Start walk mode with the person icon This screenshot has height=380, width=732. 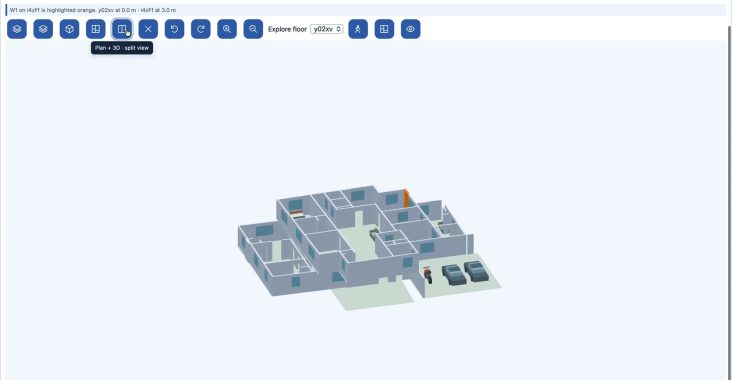point(358,29)
